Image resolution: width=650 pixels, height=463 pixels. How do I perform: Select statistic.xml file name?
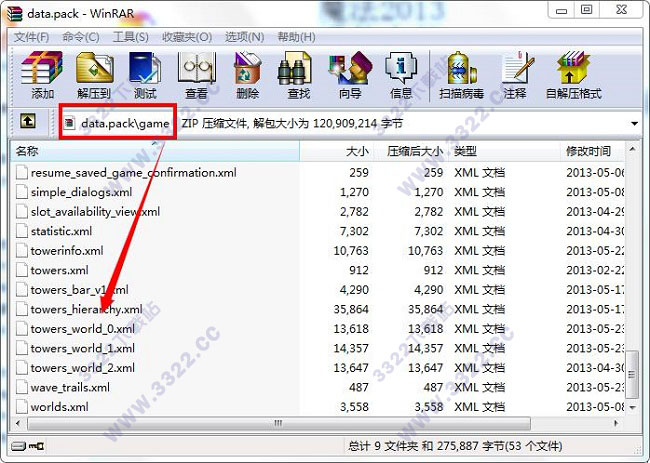click(x=61, y=231)
